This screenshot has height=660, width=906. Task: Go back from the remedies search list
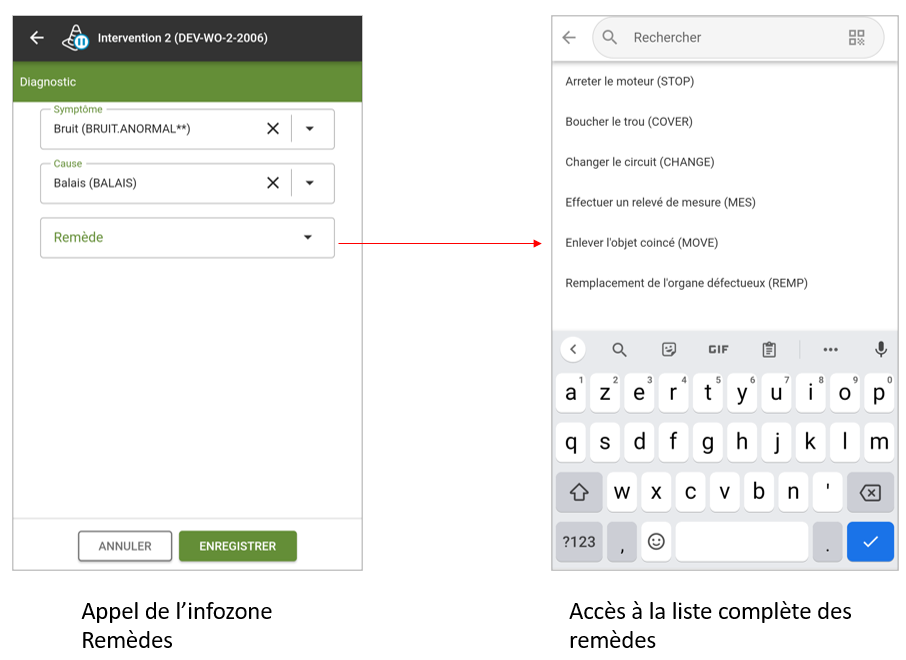point(569,38)
